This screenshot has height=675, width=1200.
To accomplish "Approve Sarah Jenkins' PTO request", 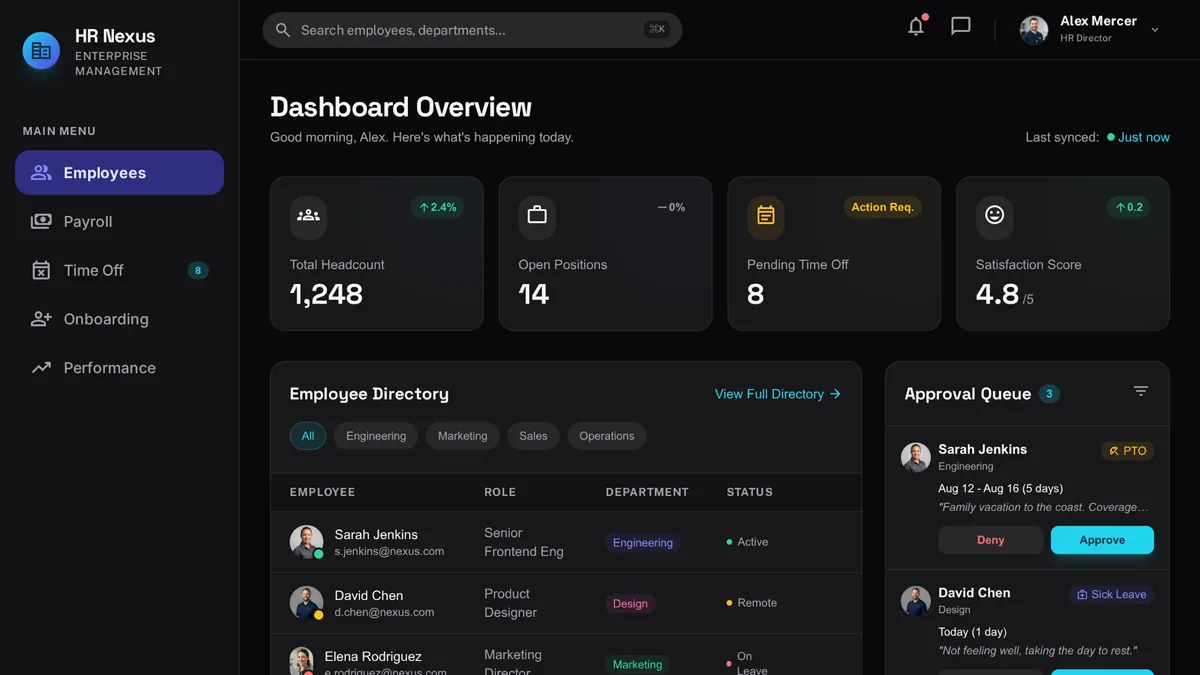I will 1102,540.
